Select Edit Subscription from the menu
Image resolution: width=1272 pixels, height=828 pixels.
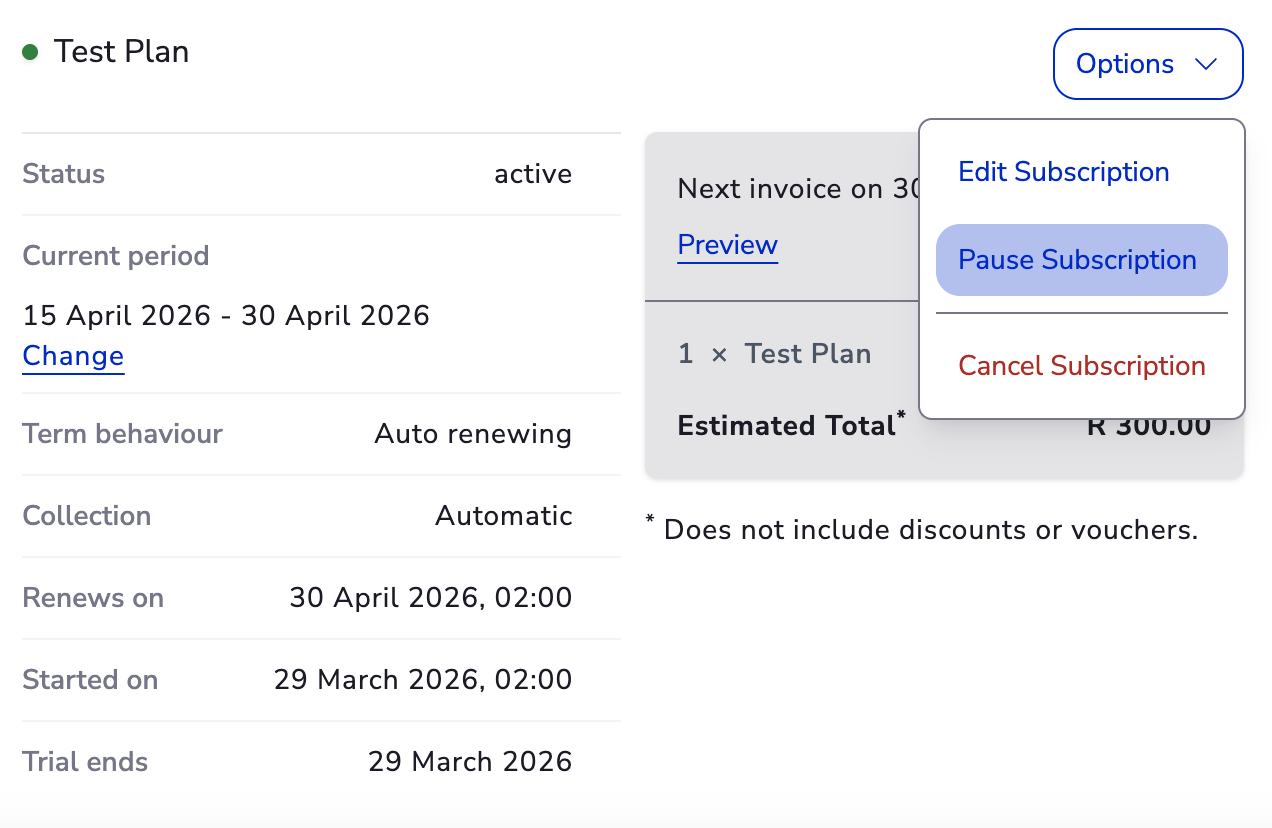[x=1063, y=172]
